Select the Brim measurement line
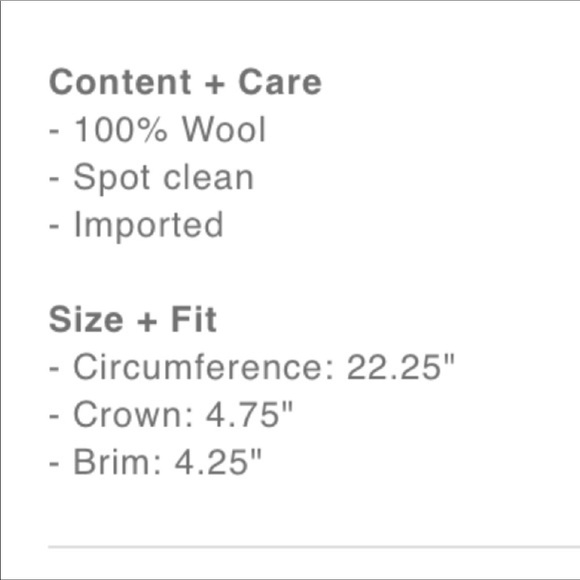This screenshot has height=580, width=580. pyautogui.click(x=155, y=462)
